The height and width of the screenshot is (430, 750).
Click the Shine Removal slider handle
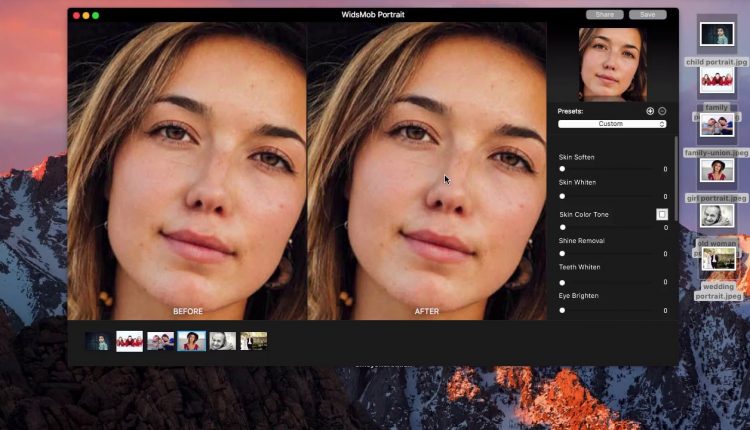(562, 254)
